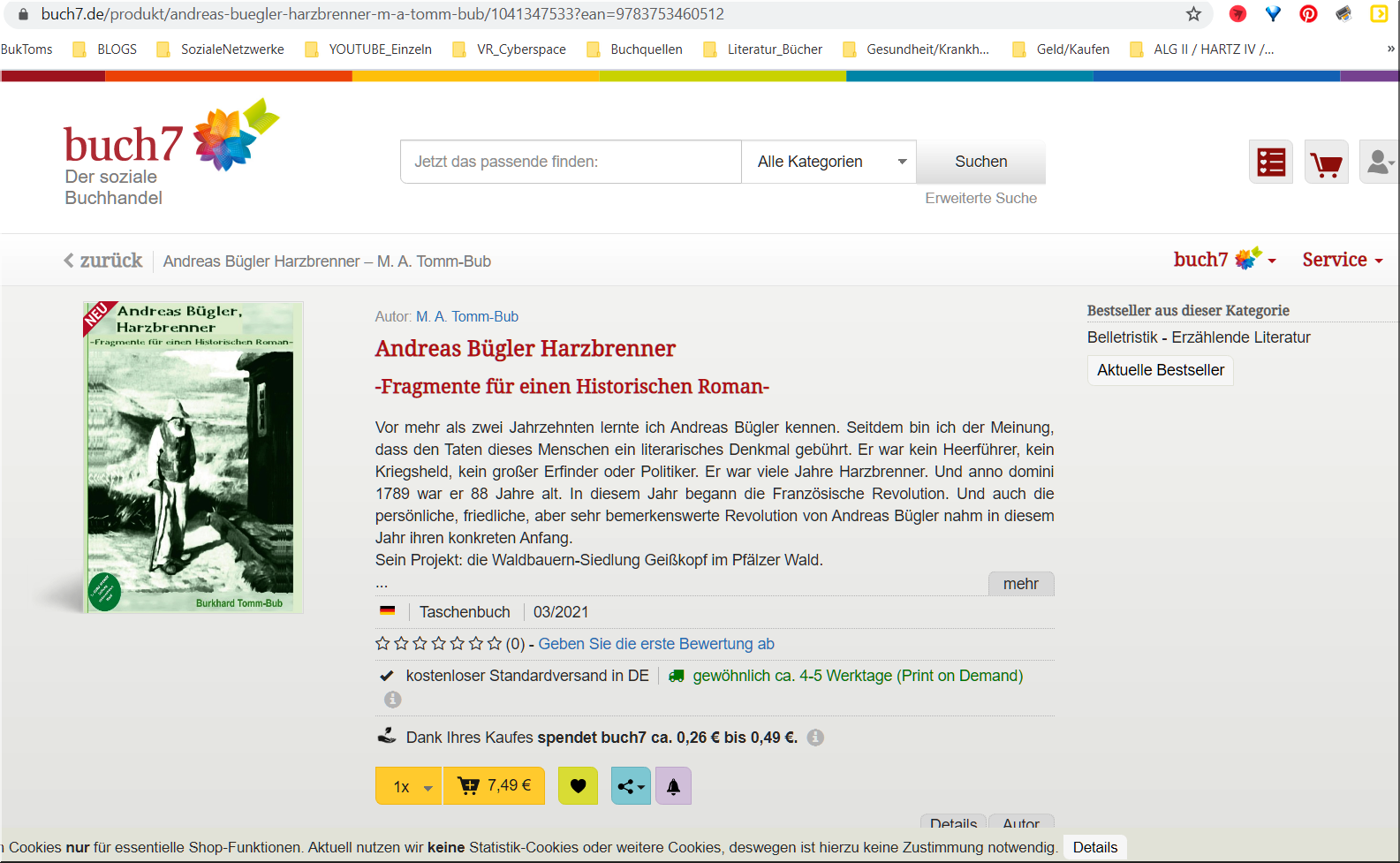Click Details in the cookie notice

pyautogui.click(x=1094, y=847)
